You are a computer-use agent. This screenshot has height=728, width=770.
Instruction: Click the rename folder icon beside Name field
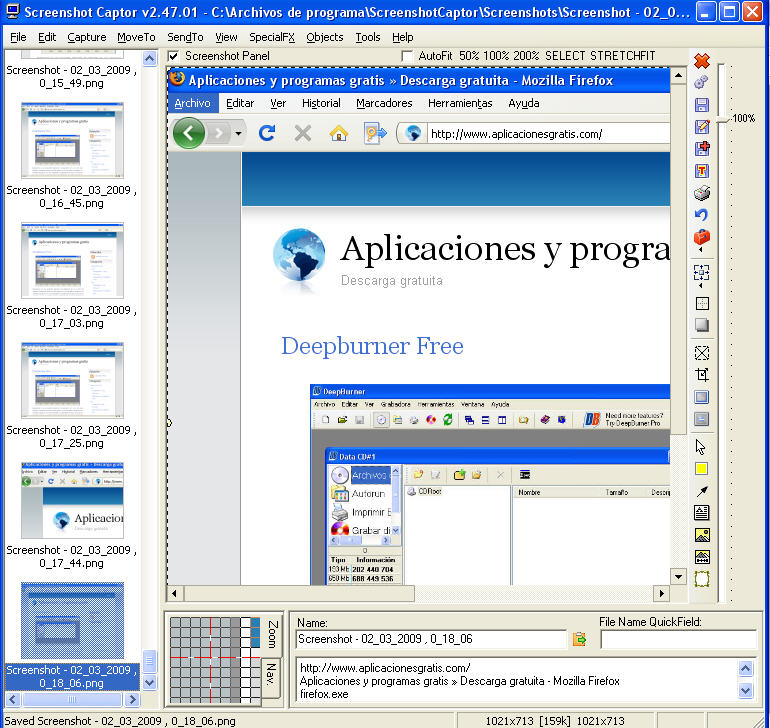(x=579, y=639)
